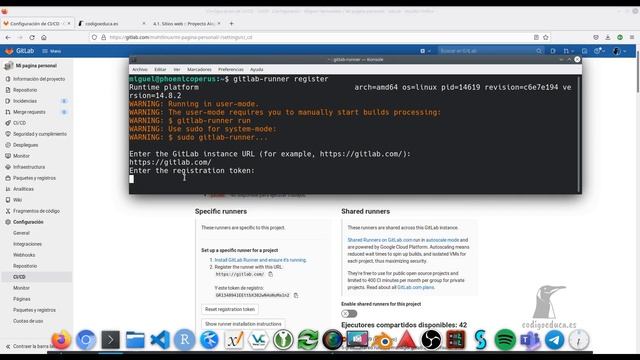Reload the current browser page

[x=32, y=37]
